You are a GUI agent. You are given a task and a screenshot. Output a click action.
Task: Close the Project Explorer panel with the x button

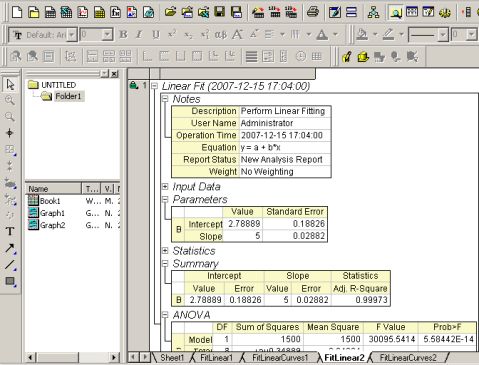114,74
